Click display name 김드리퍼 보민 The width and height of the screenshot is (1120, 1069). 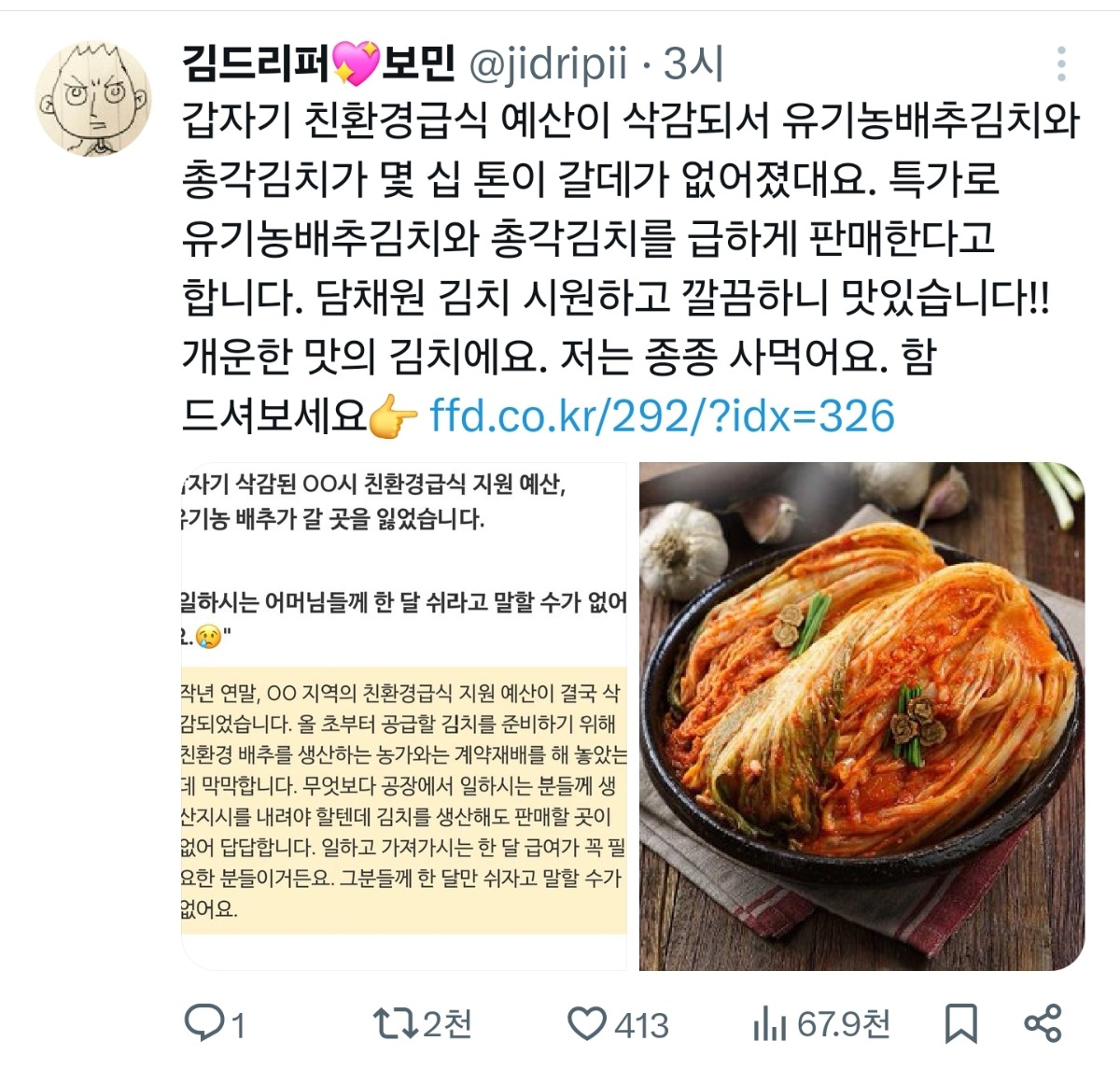point(318,63)
